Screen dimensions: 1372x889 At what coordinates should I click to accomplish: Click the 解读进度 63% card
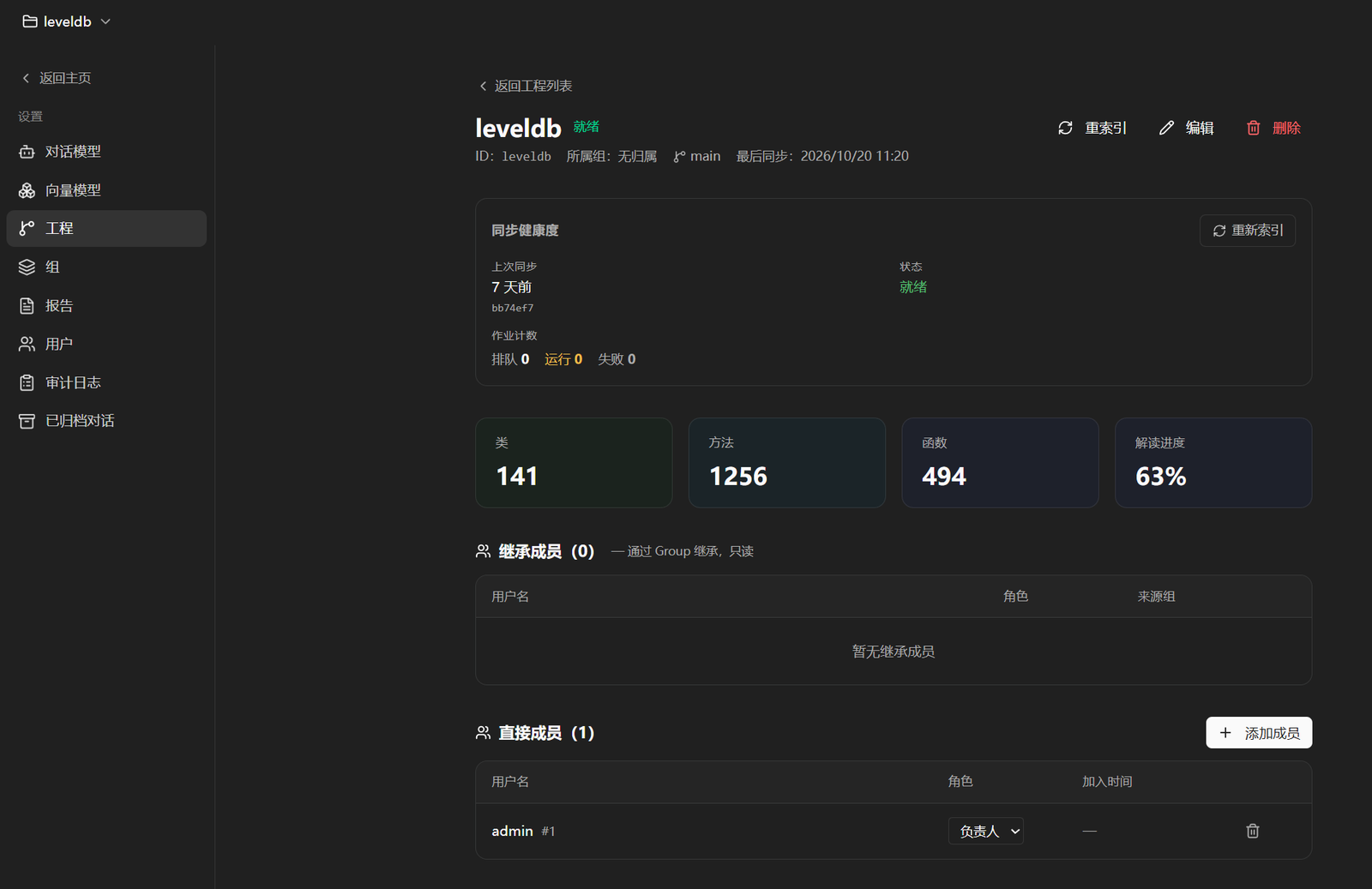tap(1213, 463)
